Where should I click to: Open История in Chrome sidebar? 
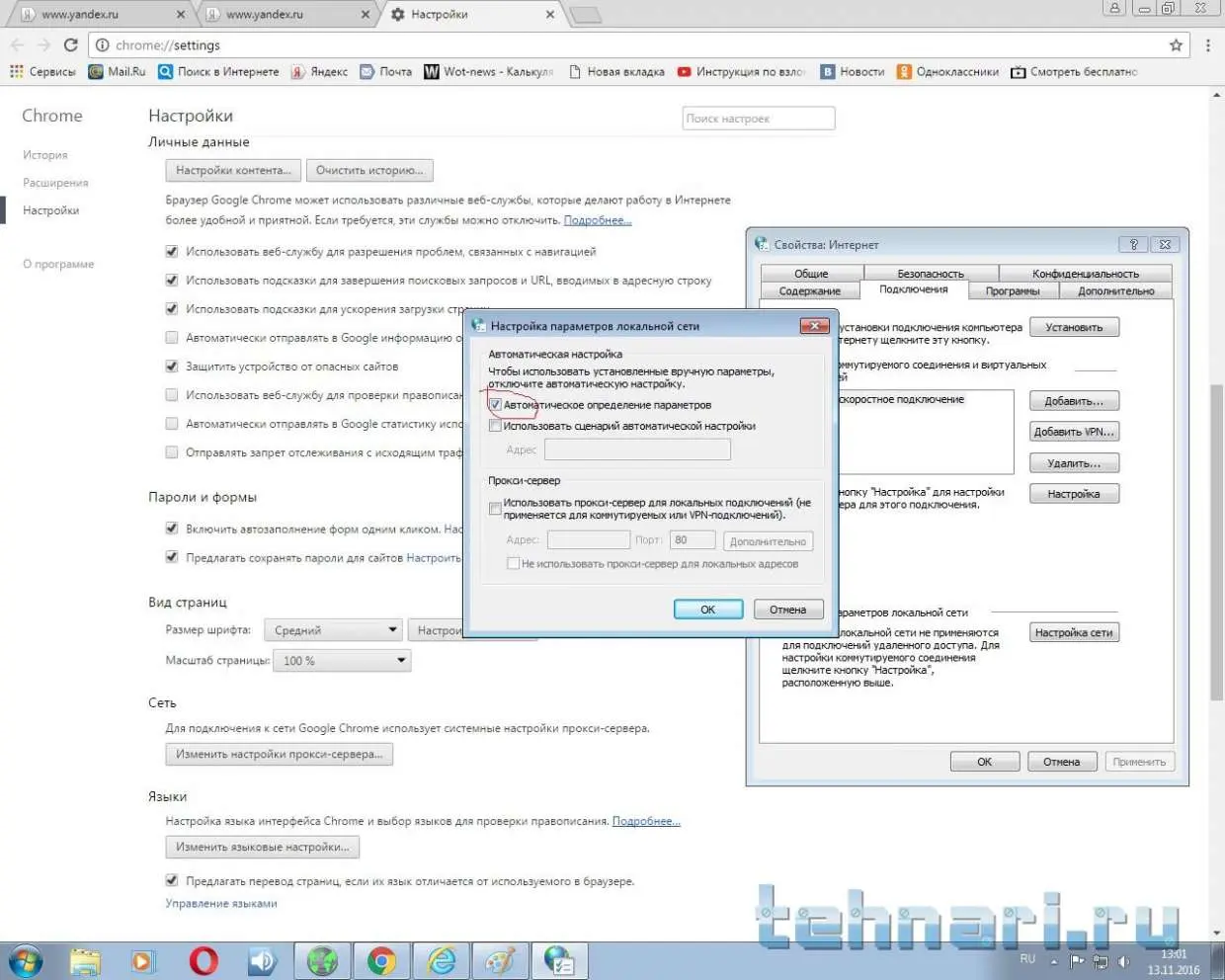click(x=45, y=155)
